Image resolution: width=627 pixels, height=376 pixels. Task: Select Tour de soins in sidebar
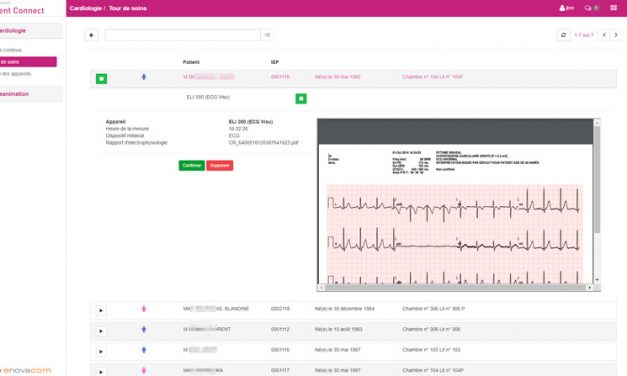(28, 62)
